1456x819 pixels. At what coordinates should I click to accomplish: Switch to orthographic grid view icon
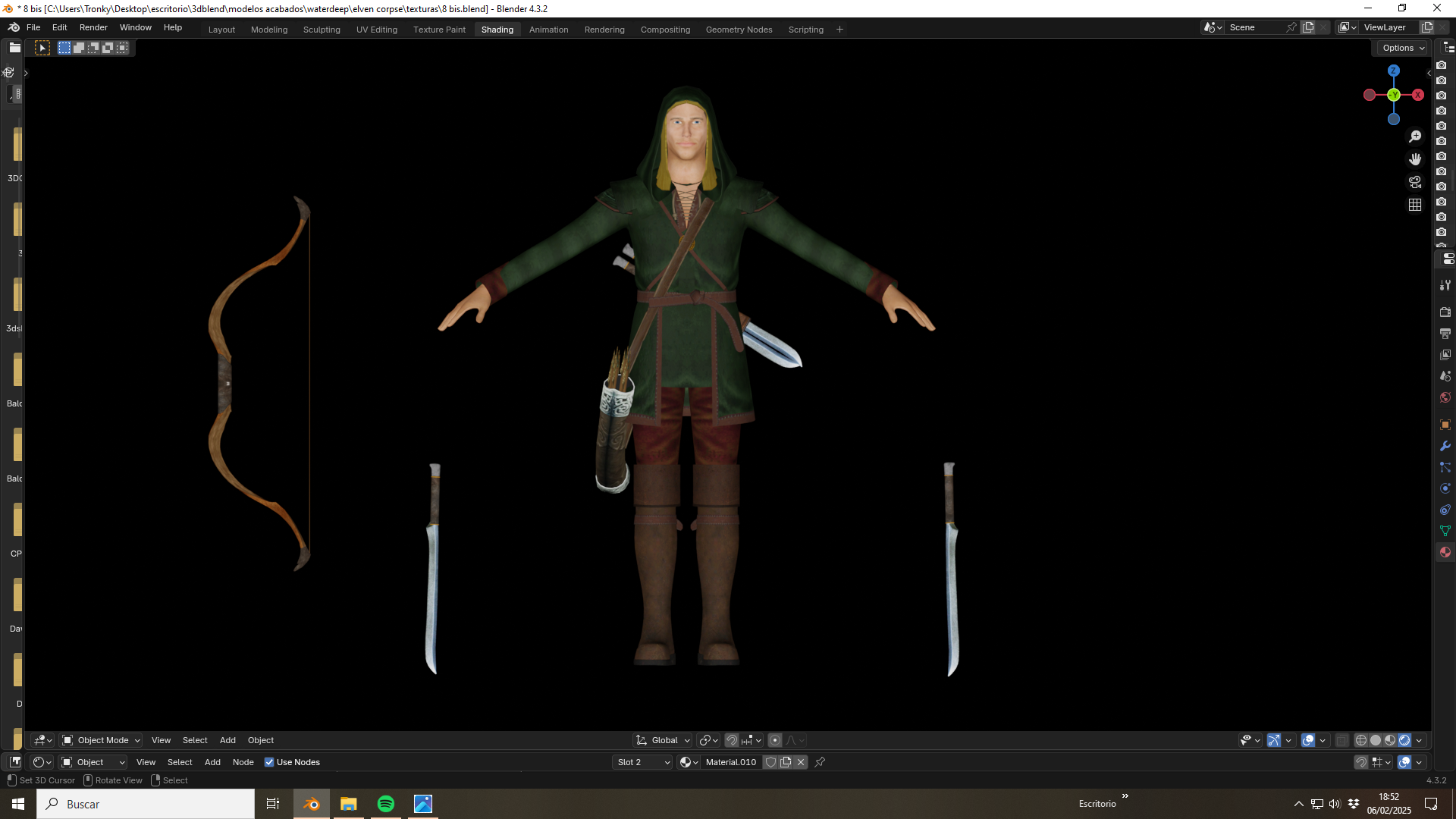pyautogui.click(x=1415, y=205)
